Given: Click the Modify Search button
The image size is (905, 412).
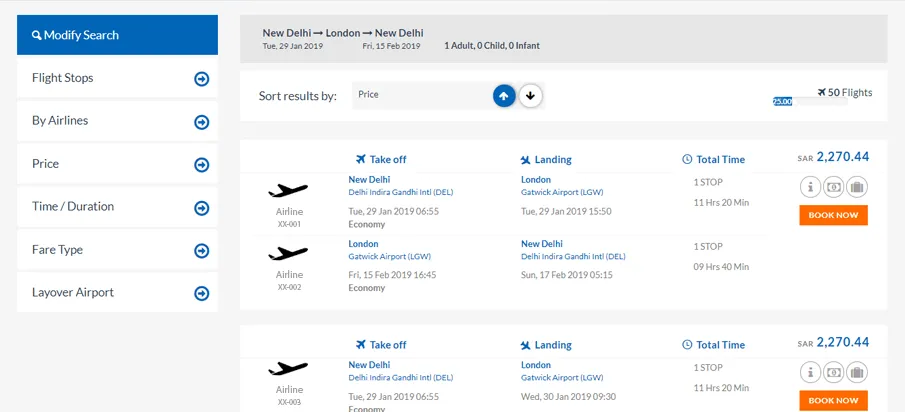Looking at the screenshot, I should tap(117, 35).
